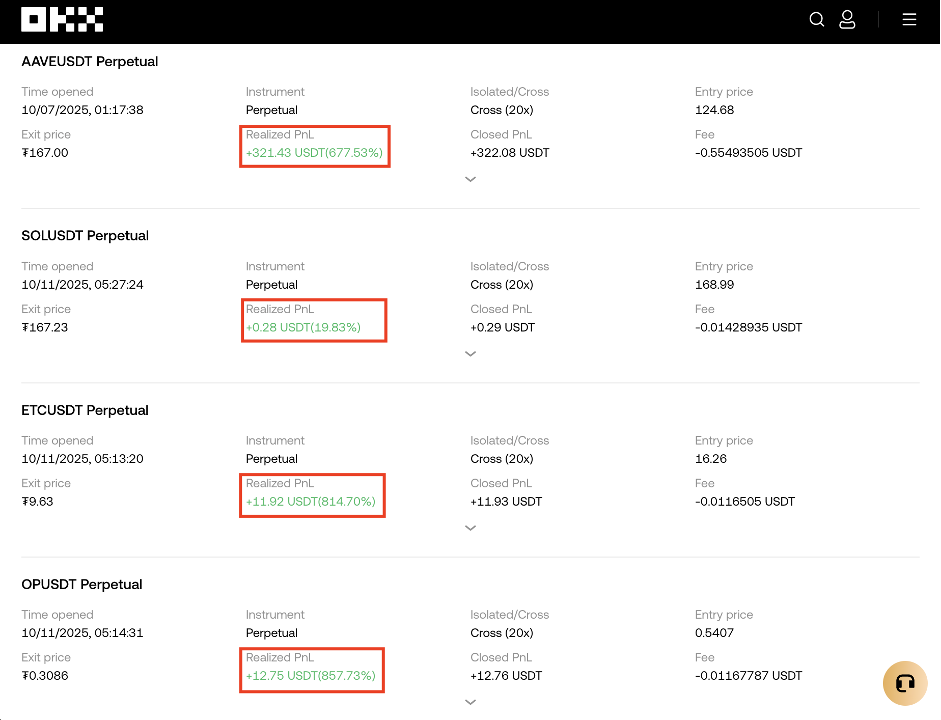Open the hamburger menu

(909, 19)
